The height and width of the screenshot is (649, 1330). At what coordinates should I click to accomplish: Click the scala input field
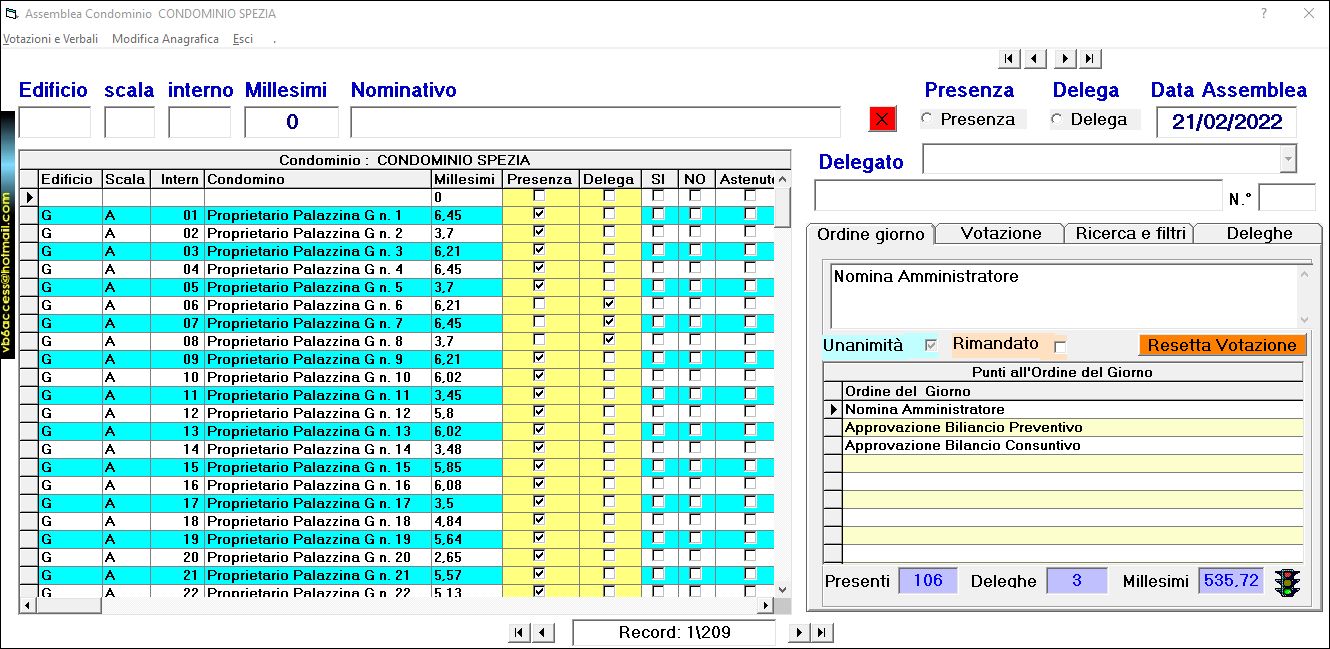tap(129, 122)
